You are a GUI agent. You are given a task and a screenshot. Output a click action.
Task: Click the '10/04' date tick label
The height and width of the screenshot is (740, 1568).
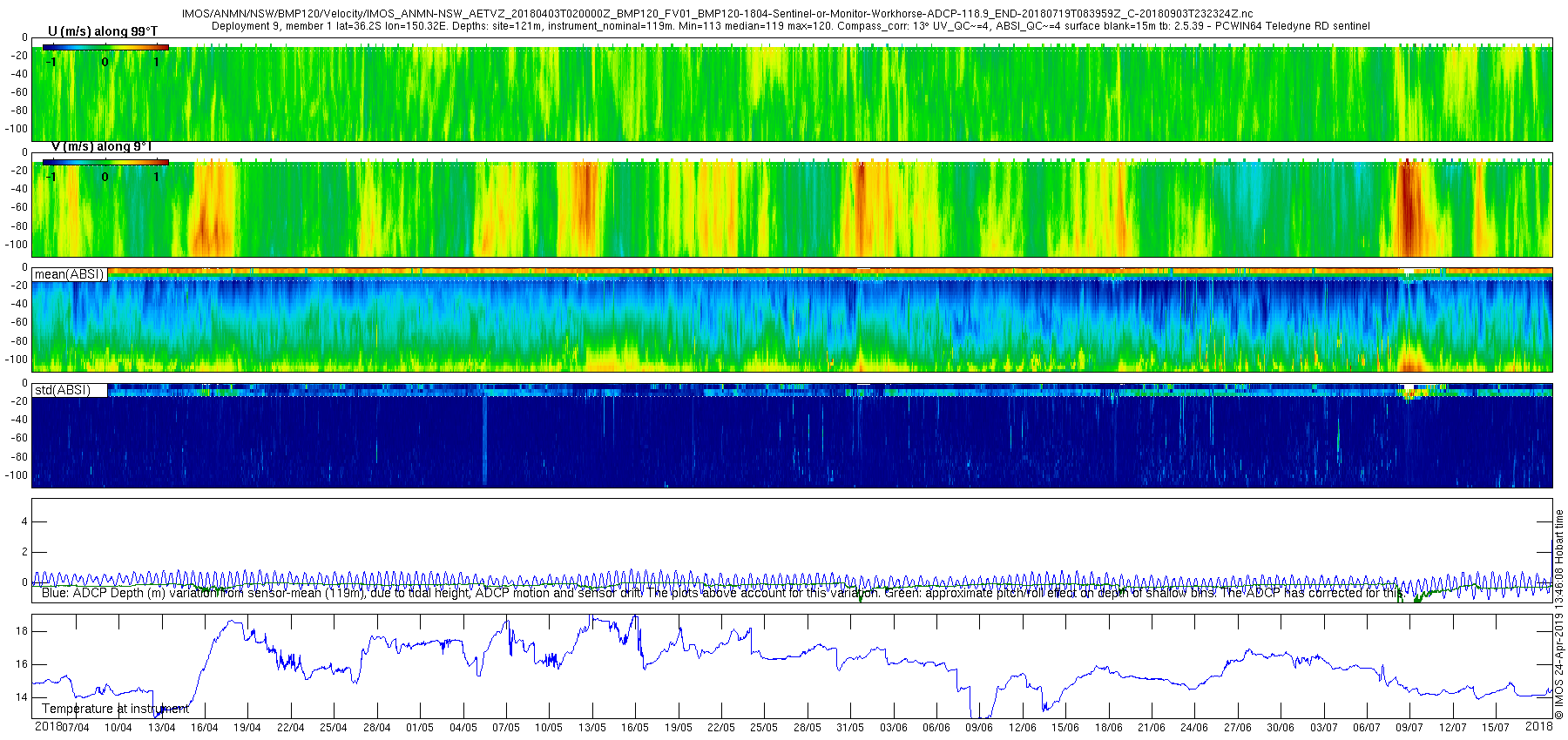(x=118, y=728)
